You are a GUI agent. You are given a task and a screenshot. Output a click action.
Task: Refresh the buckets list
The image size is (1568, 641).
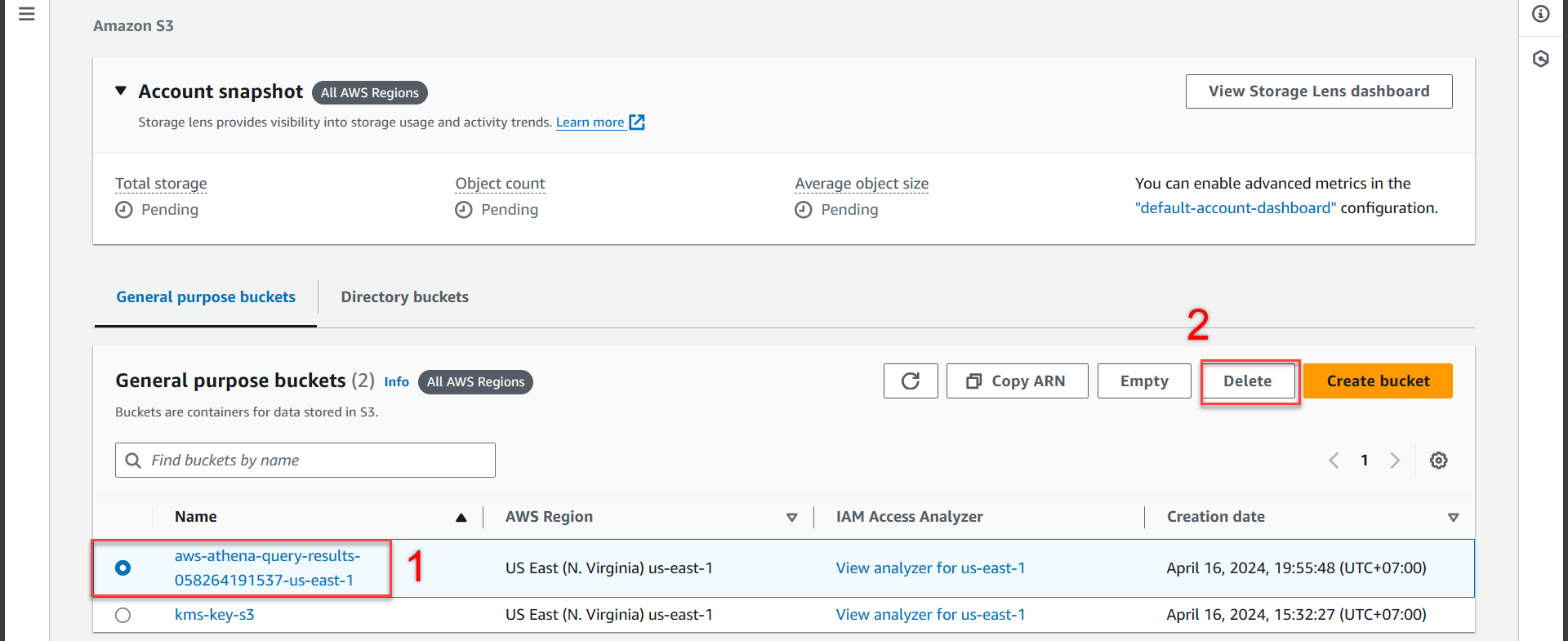[911, 381]
